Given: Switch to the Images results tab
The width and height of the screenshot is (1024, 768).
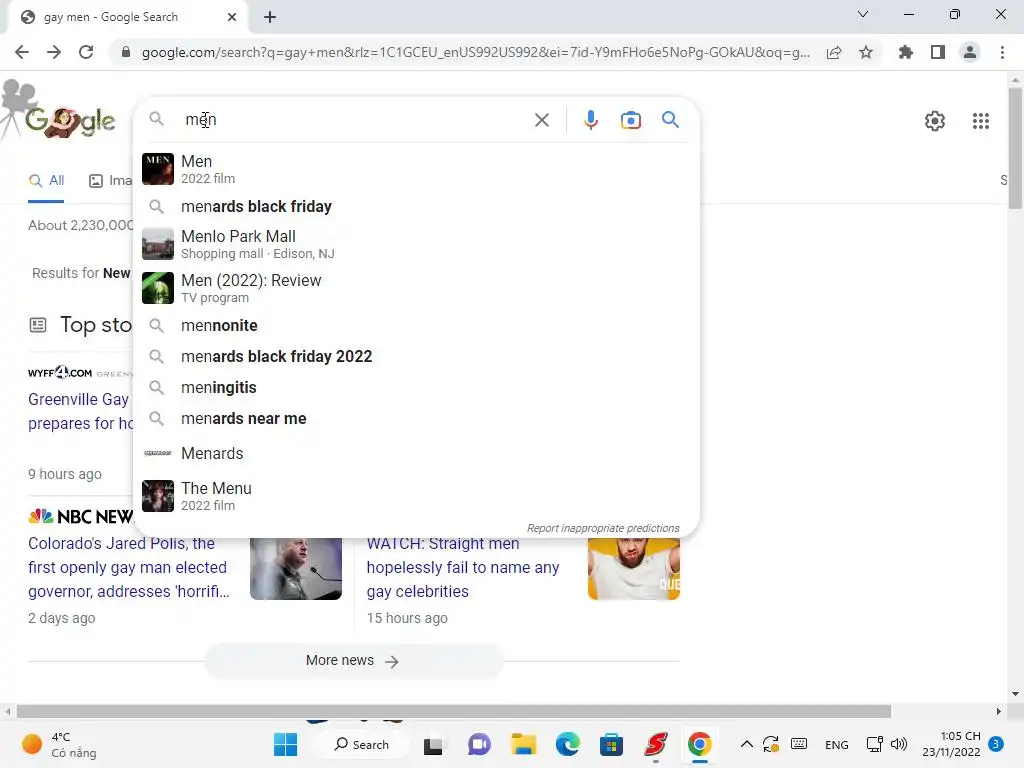Looking at the screenshot, I should tap(110, 181).
